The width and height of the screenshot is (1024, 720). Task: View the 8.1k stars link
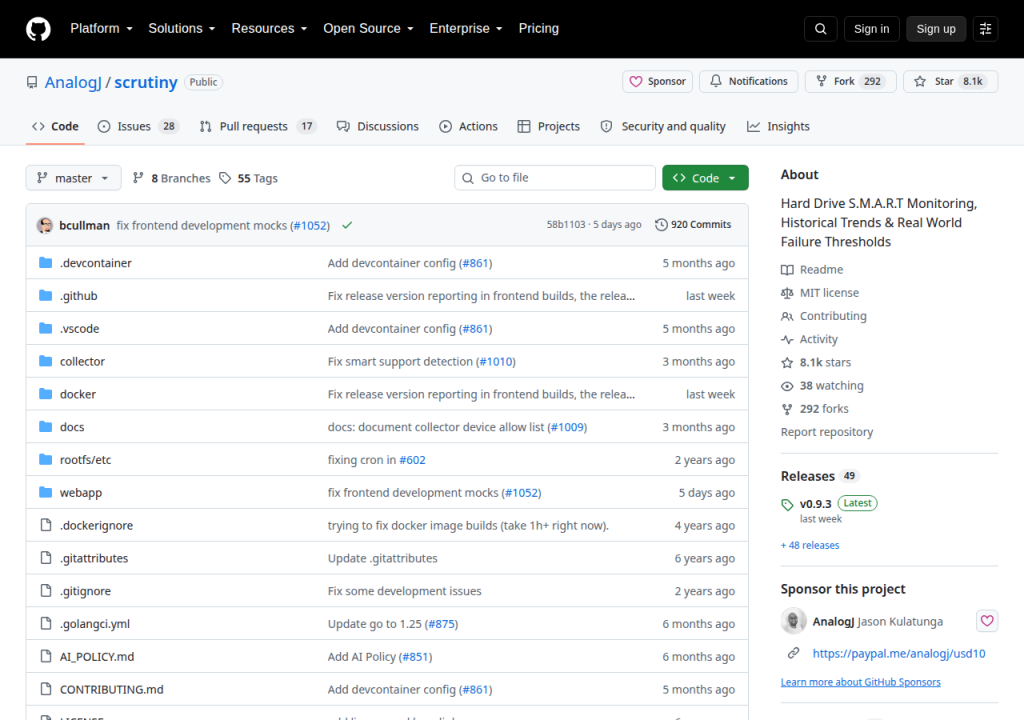816,363
